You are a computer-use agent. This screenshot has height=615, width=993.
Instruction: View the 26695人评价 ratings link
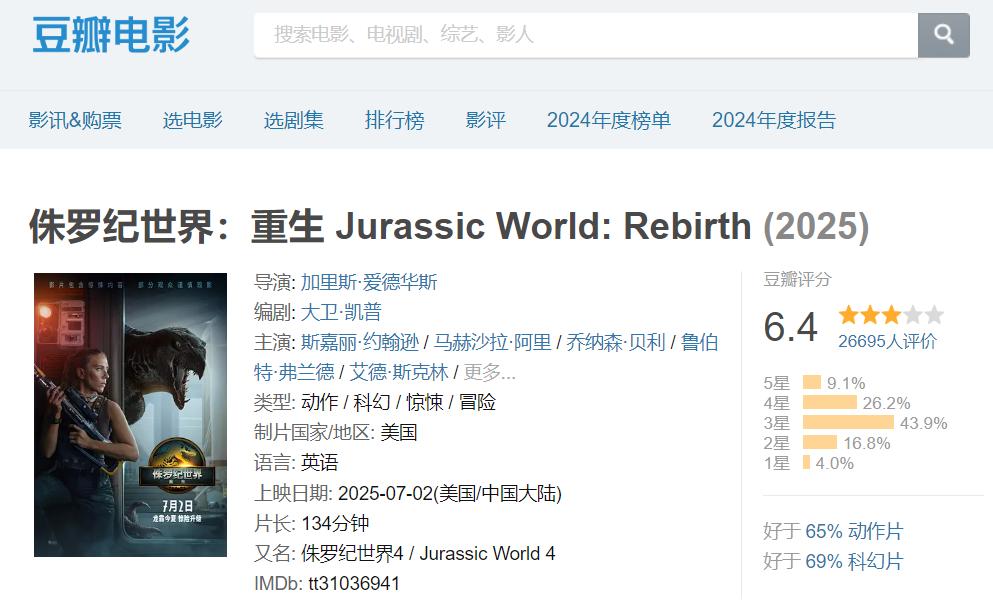(x=887, y=341)
